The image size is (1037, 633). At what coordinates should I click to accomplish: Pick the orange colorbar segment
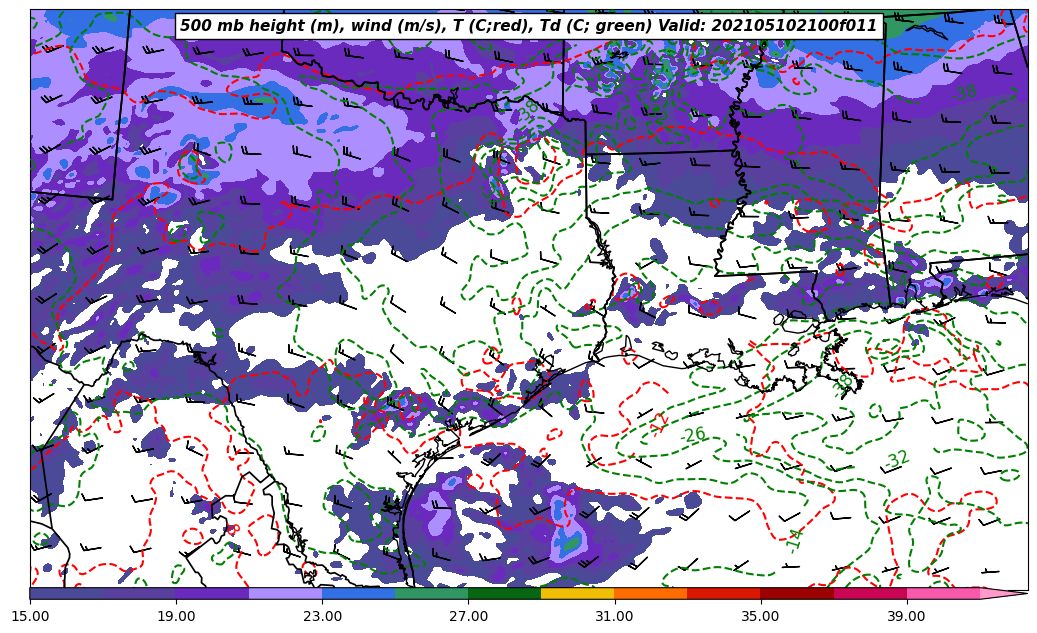[651, 593]
